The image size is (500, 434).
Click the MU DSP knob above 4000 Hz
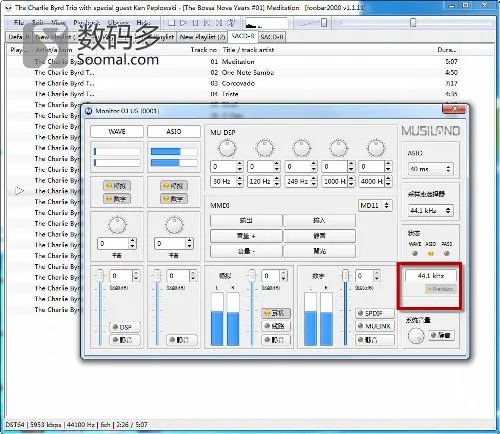click(376, 148)
